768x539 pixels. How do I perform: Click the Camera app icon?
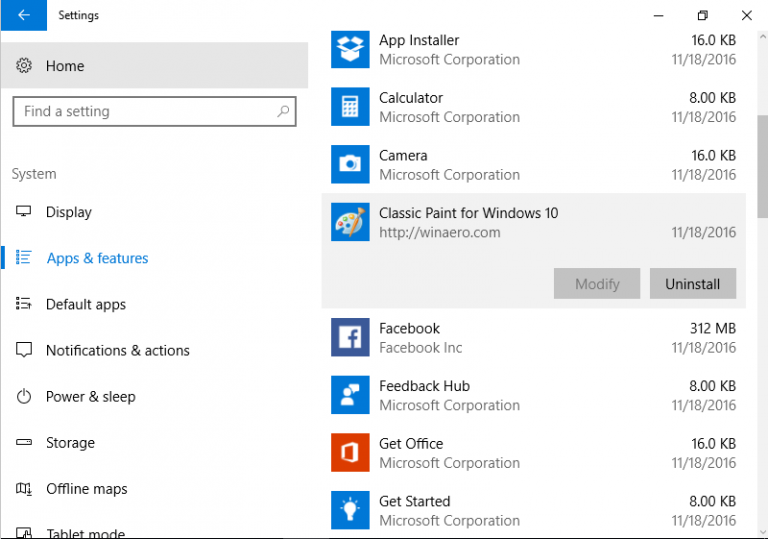tap(350, 164)
